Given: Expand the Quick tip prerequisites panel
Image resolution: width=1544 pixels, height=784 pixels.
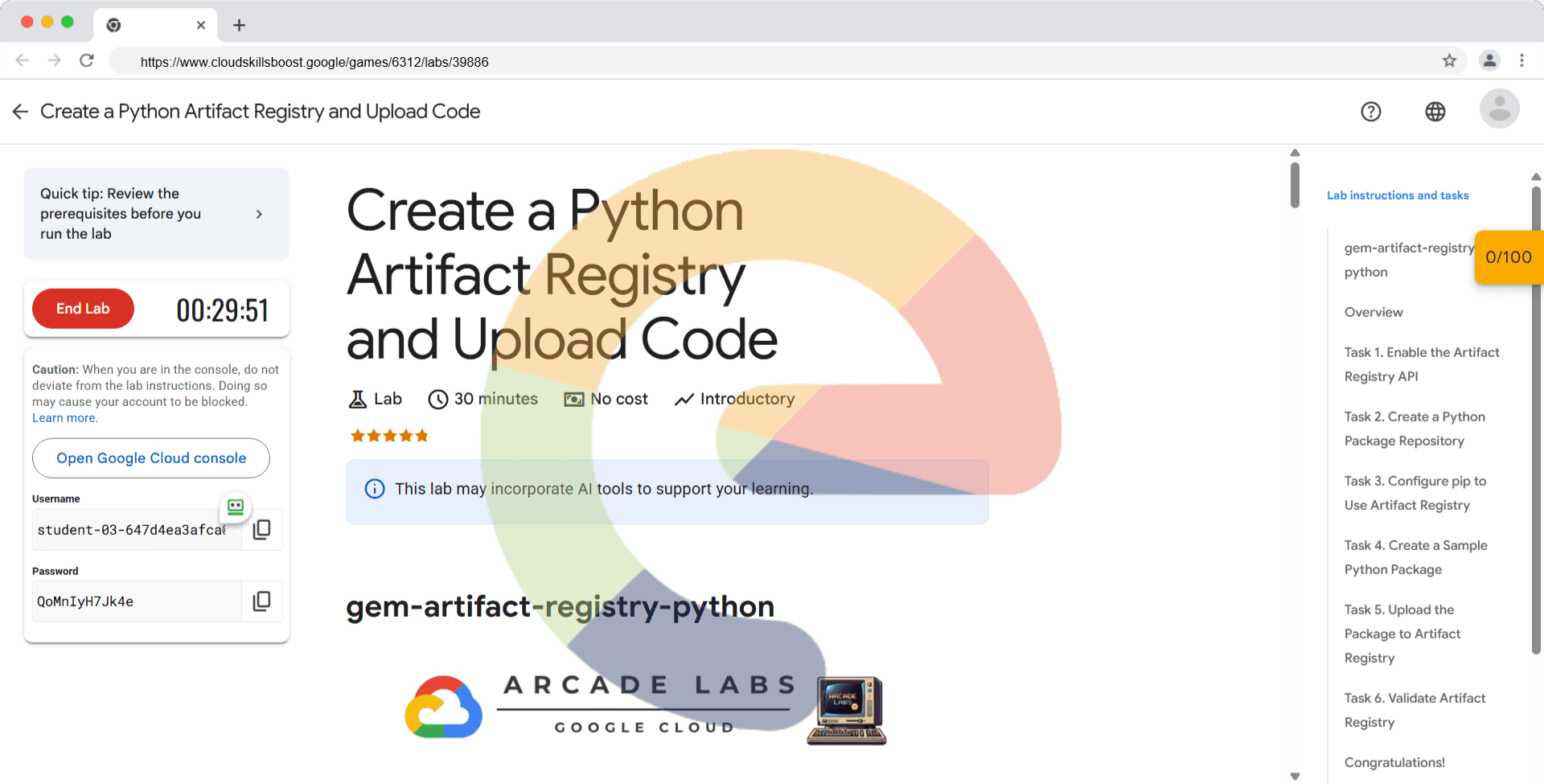Looking at the screenshot, I should tap(259, 214).
